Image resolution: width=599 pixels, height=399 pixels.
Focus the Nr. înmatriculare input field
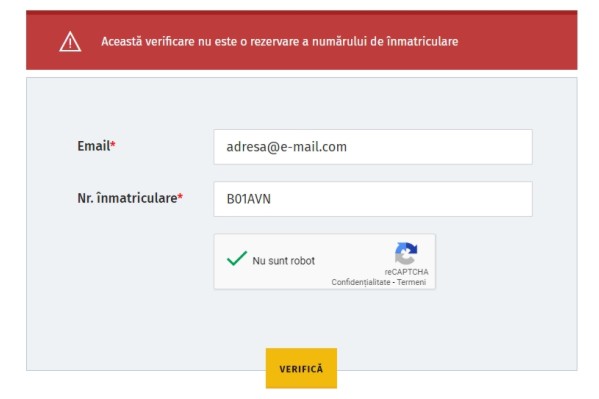click(x=373, y=199)
